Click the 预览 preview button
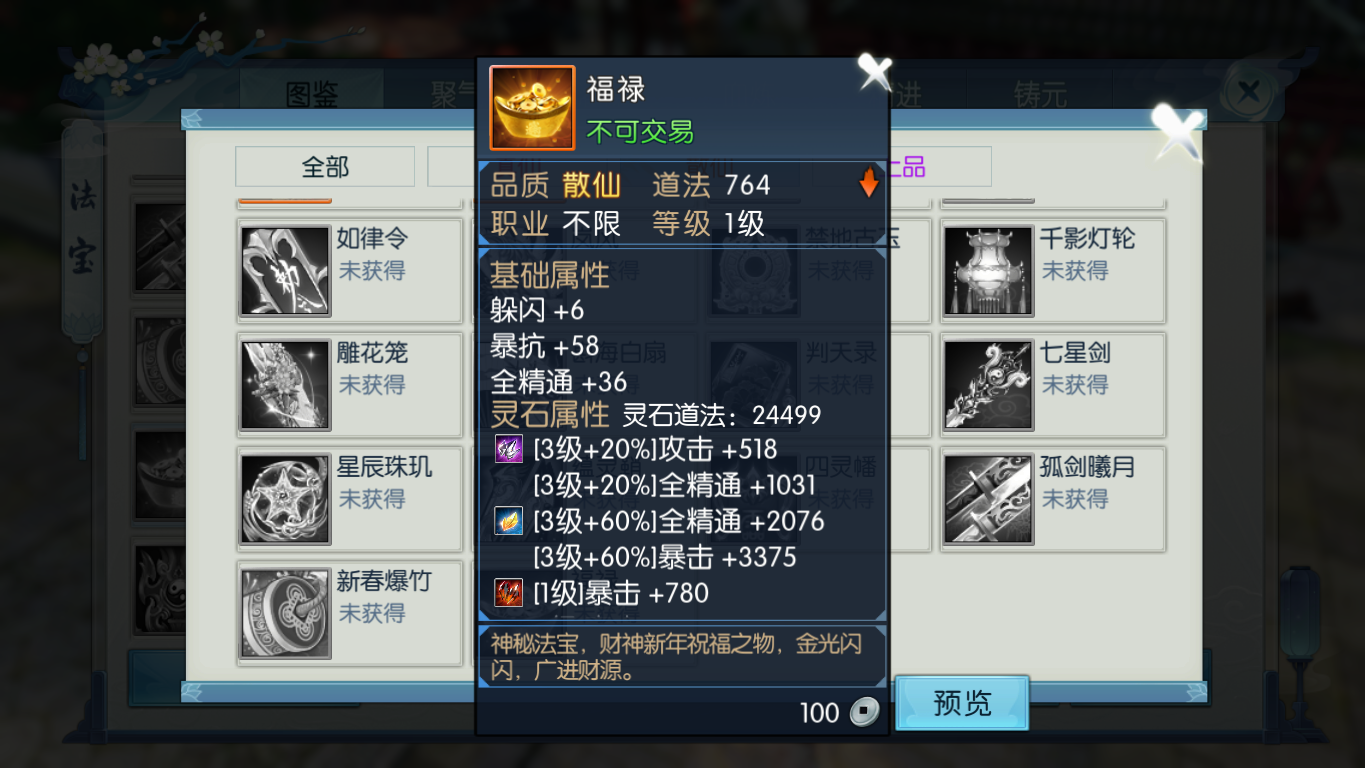 tap(962, 703)
